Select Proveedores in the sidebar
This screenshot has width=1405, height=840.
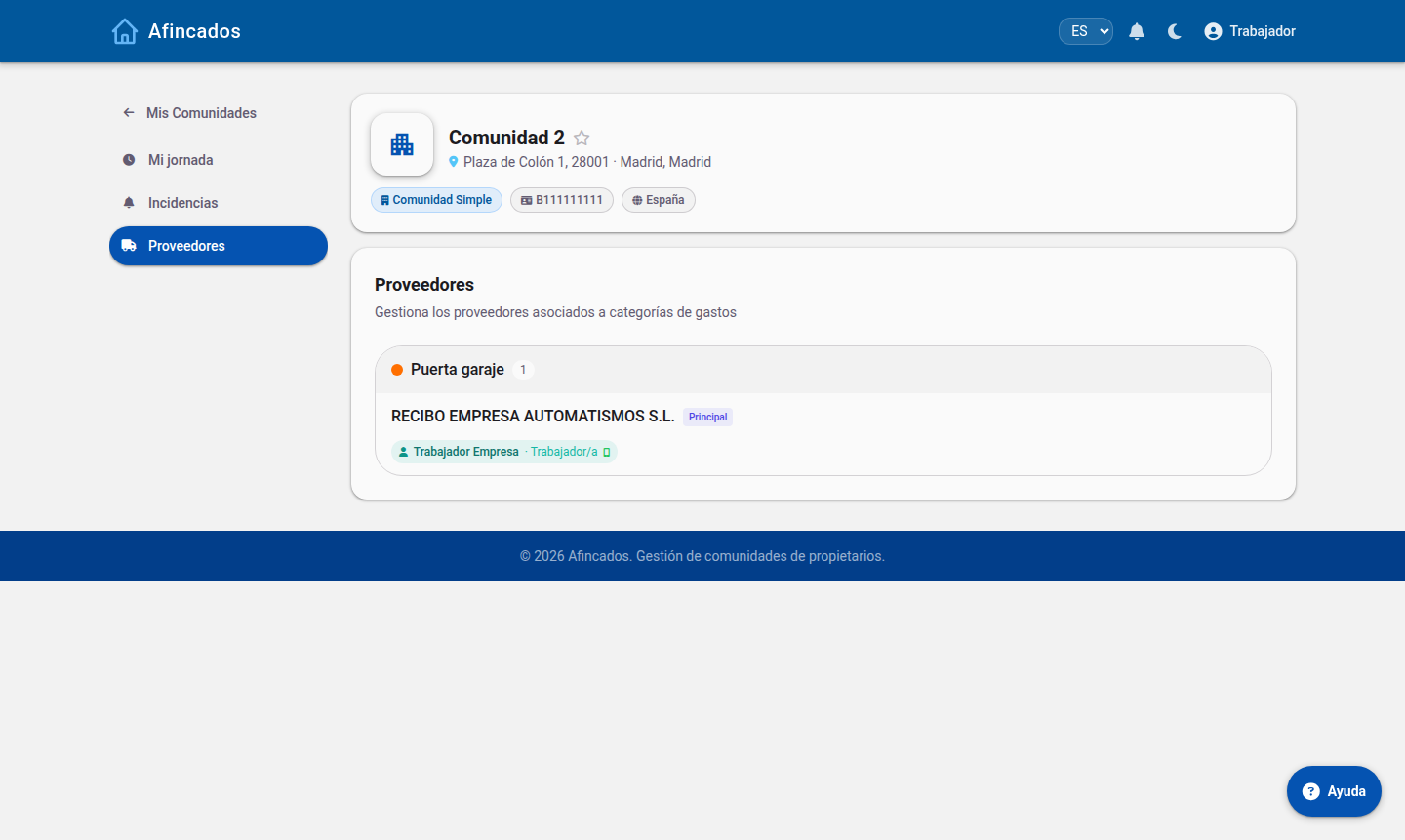pyautogui.click(x=219, y=246)
